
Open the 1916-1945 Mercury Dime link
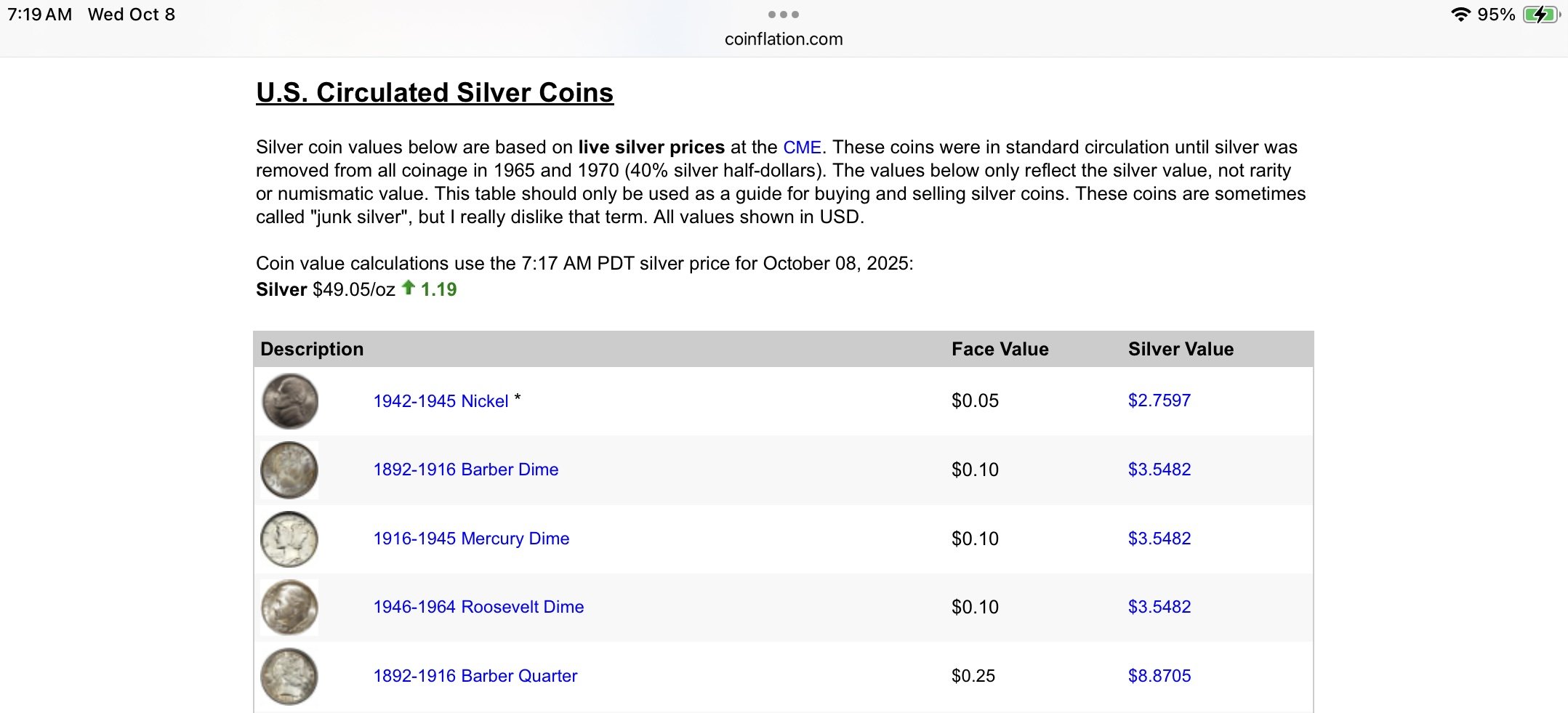coord(471,539)
